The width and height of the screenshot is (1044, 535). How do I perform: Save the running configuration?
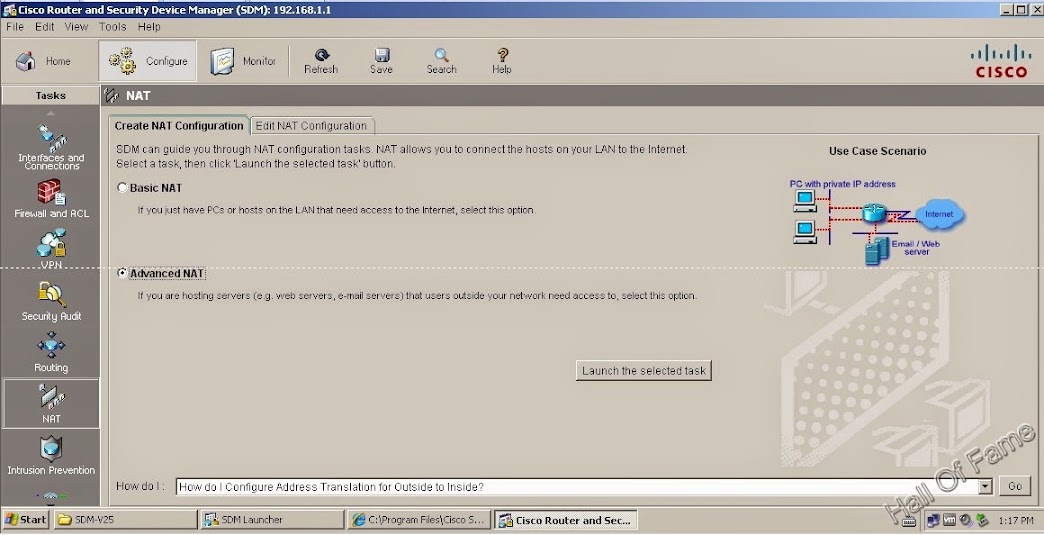[x=382, y=61]
